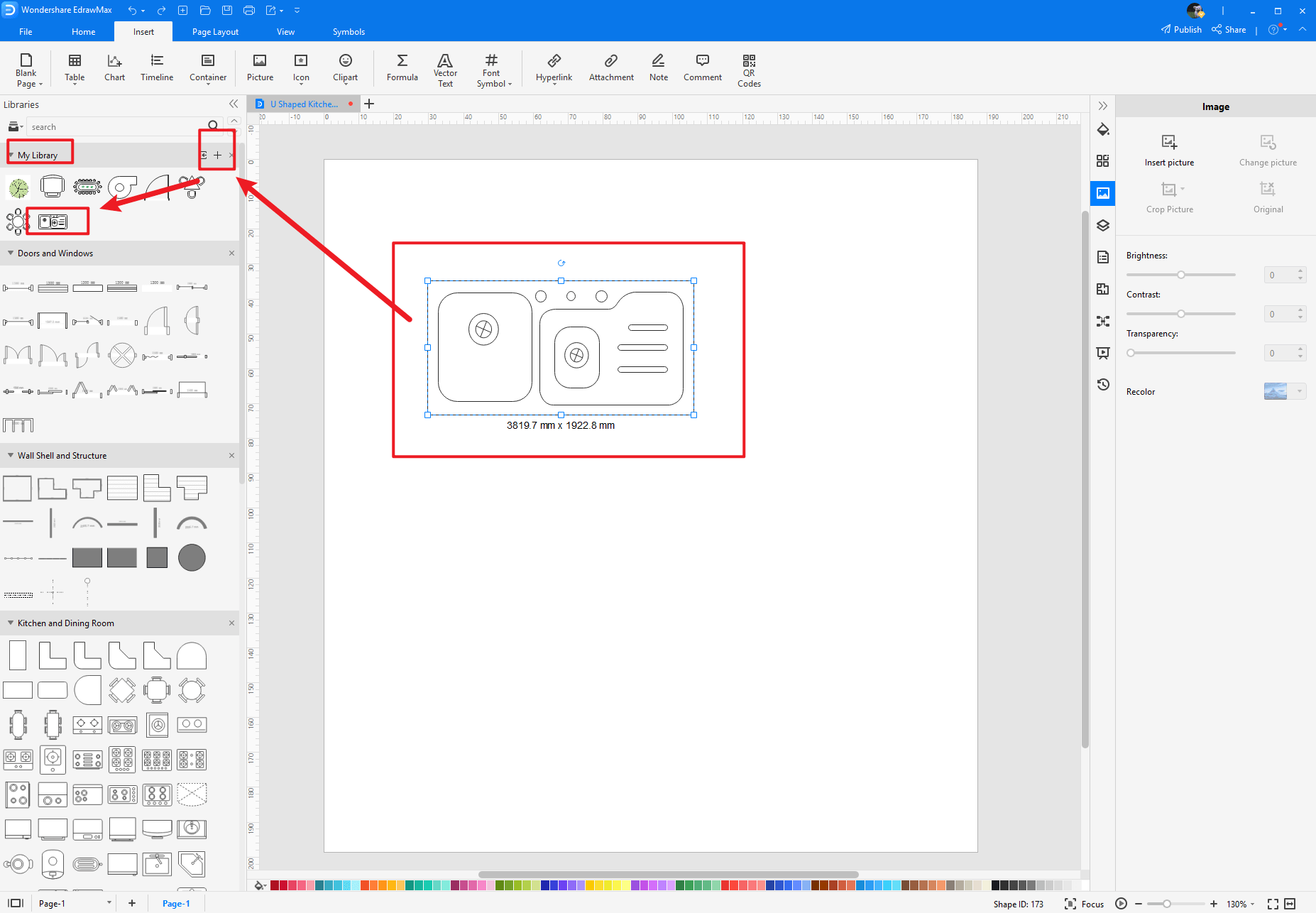Viewport: 1316px width, 913px height.
Task: Open the Layers panel from right sidebar
Action: (1103, 225)
